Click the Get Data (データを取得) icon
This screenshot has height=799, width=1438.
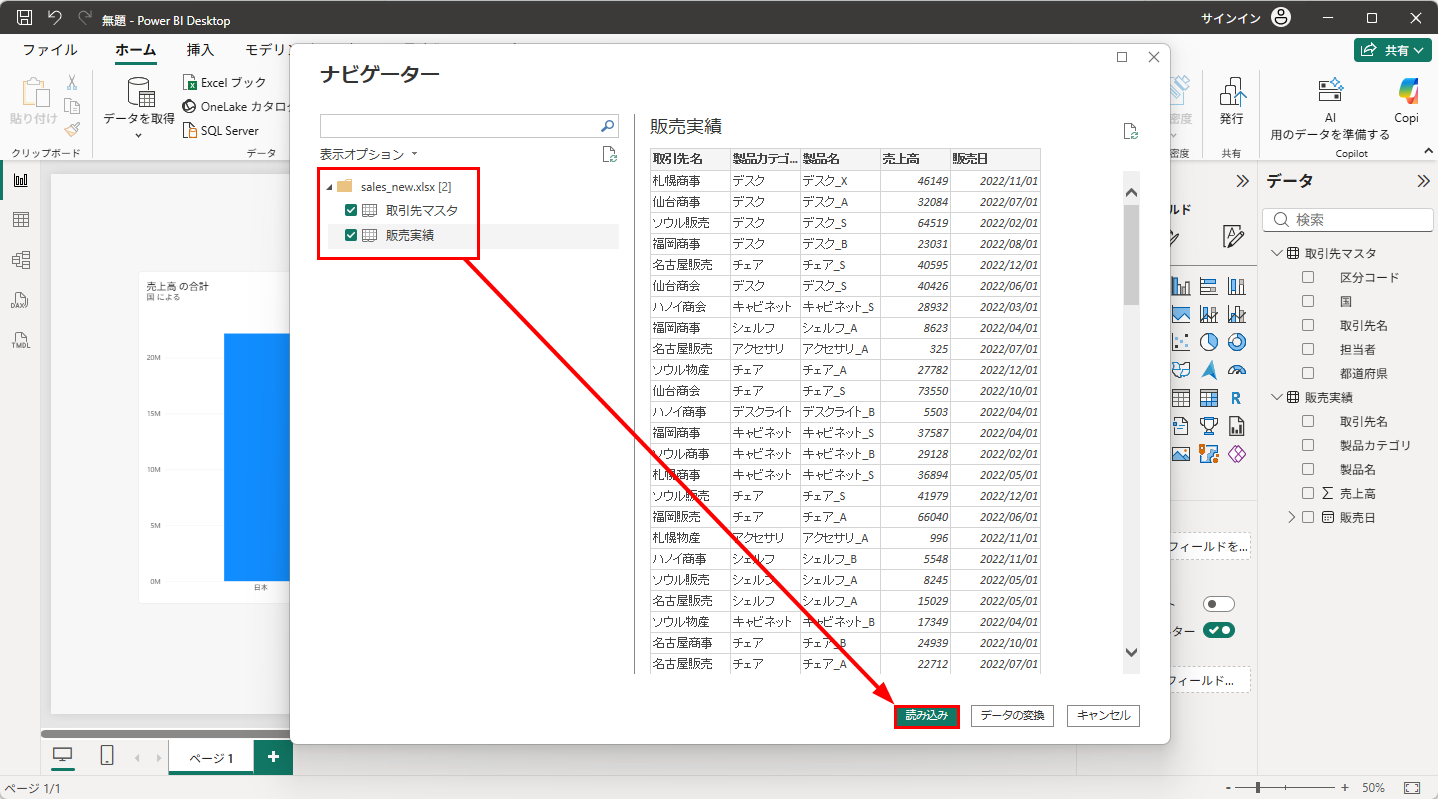[x=140, y=93]
